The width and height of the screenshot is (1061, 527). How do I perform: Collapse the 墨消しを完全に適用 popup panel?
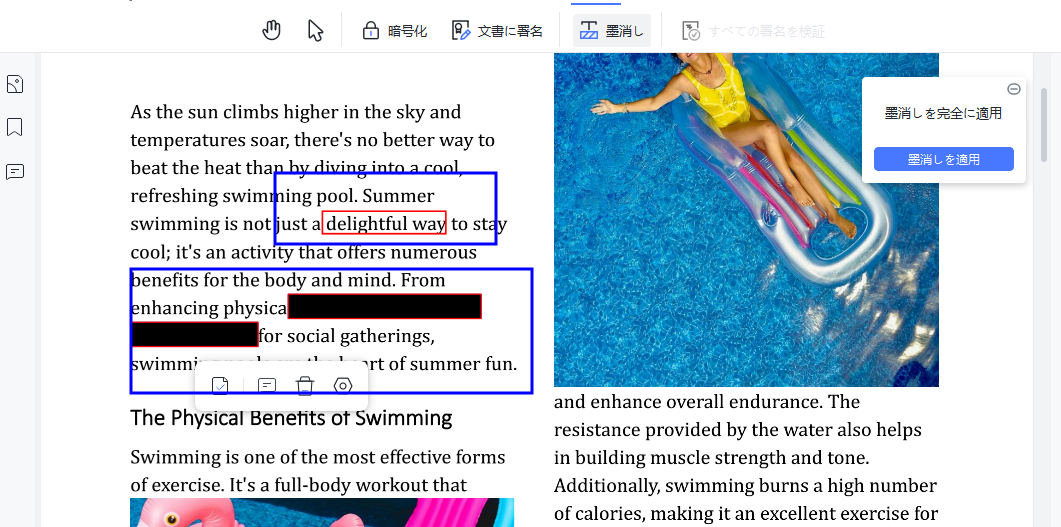1013,89
